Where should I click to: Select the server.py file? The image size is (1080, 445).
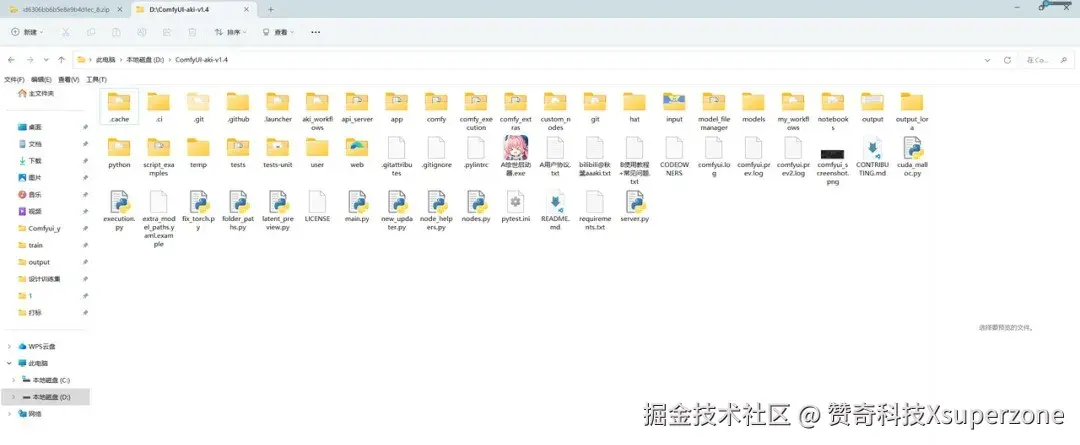click(634, 207)
